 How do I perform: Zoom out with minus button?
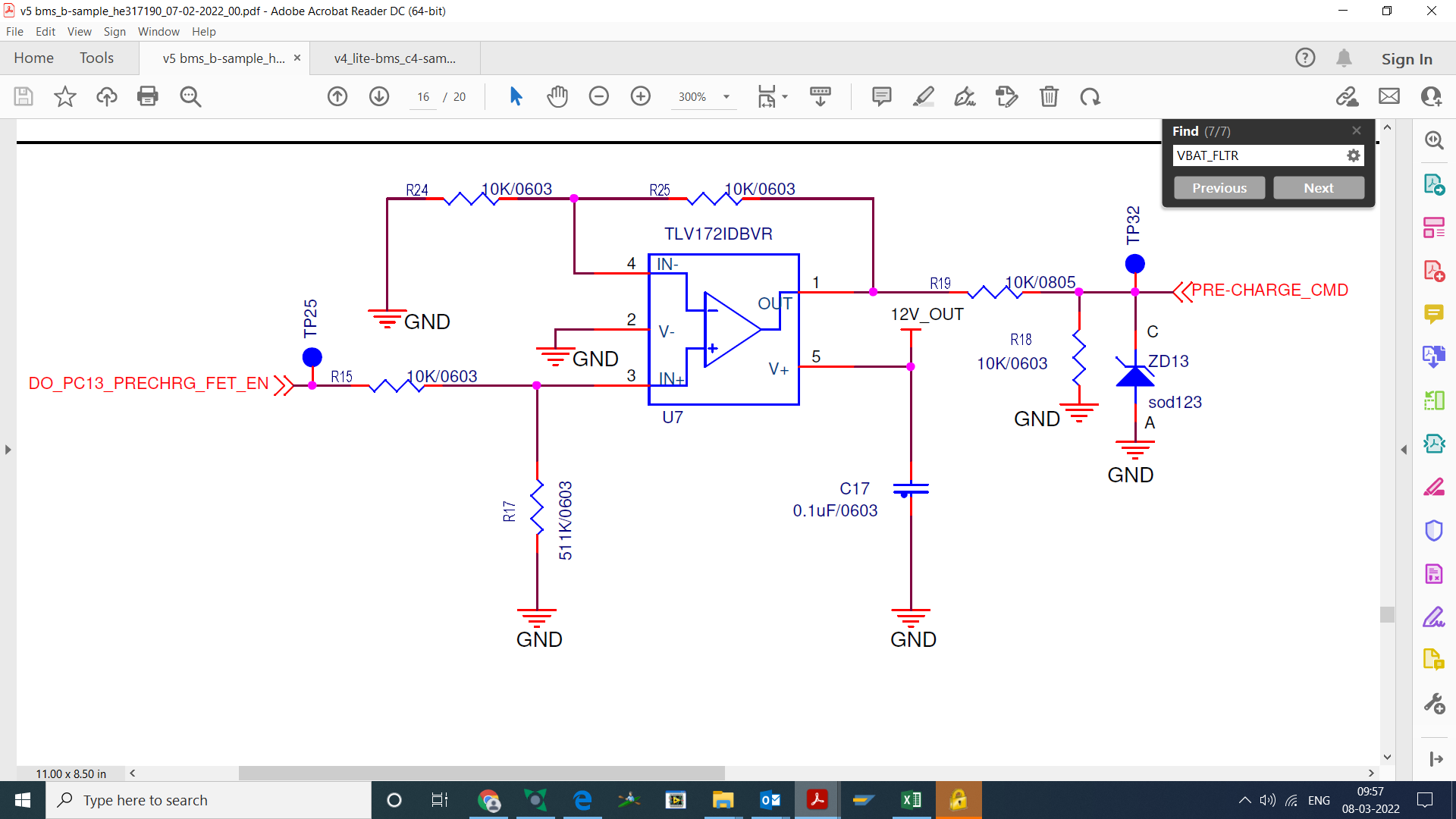click(599, 96)
